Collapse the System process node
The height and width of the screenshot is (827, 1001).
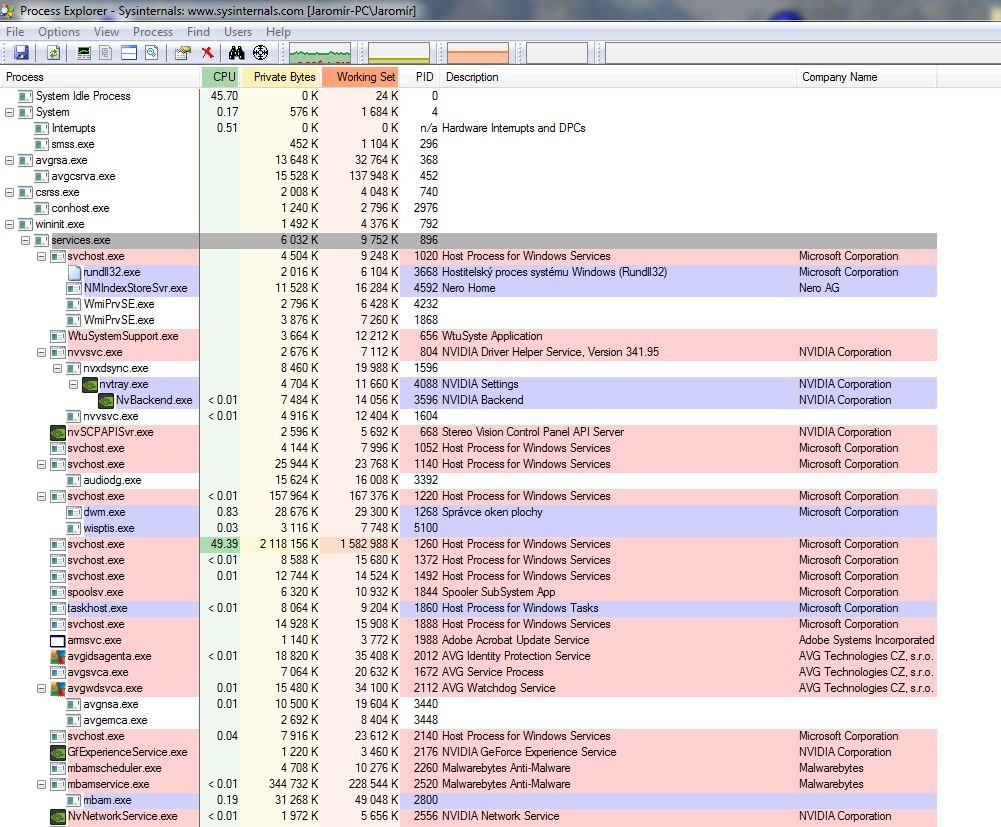pyautogui.click(x=10, y=112)
